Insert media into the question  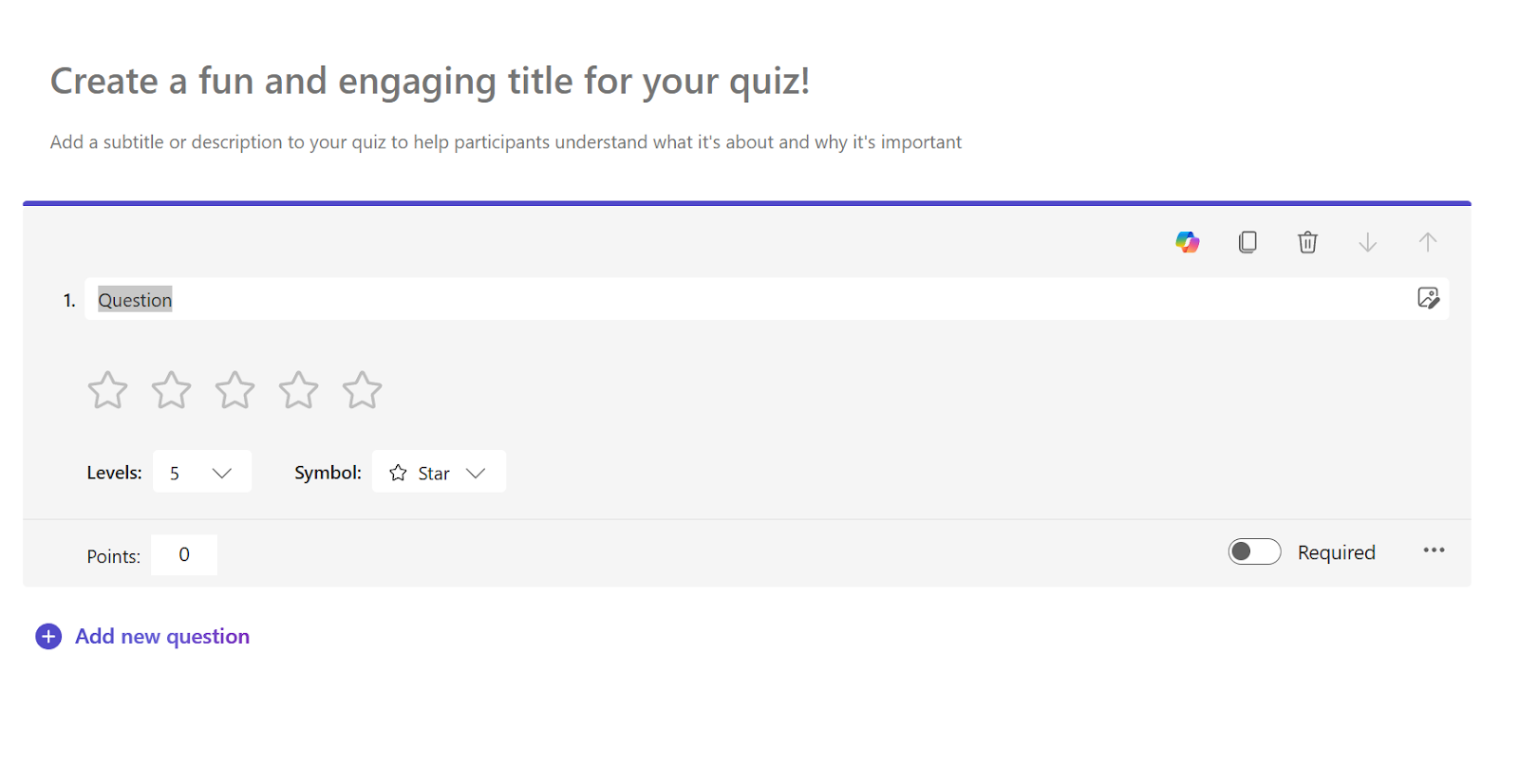click(x=1429, y=299)
